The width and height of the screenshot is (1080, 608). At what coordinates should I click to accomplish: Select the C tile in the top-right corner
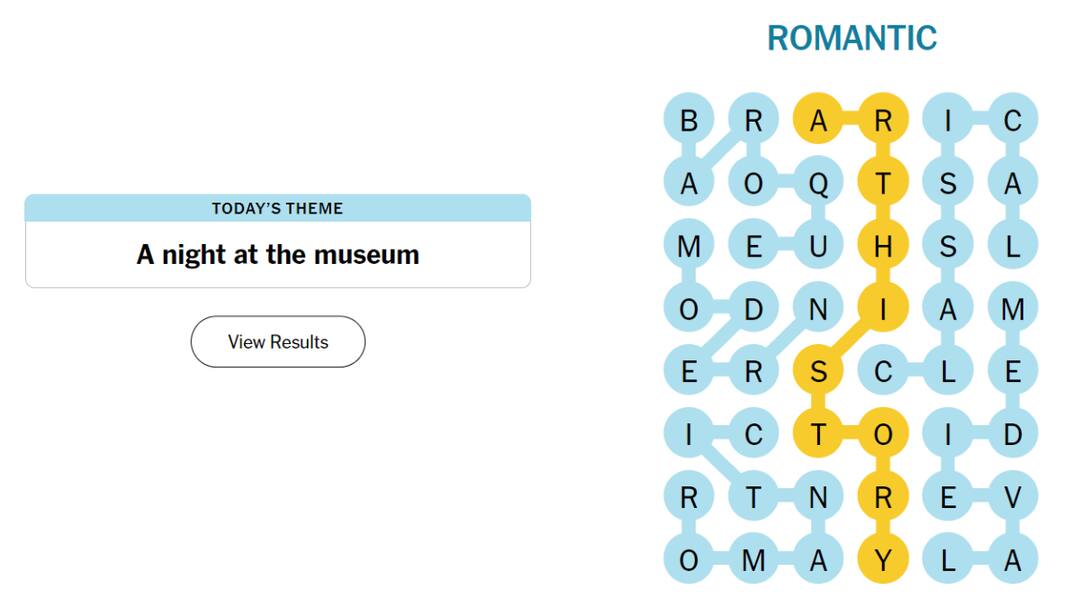1013,118
